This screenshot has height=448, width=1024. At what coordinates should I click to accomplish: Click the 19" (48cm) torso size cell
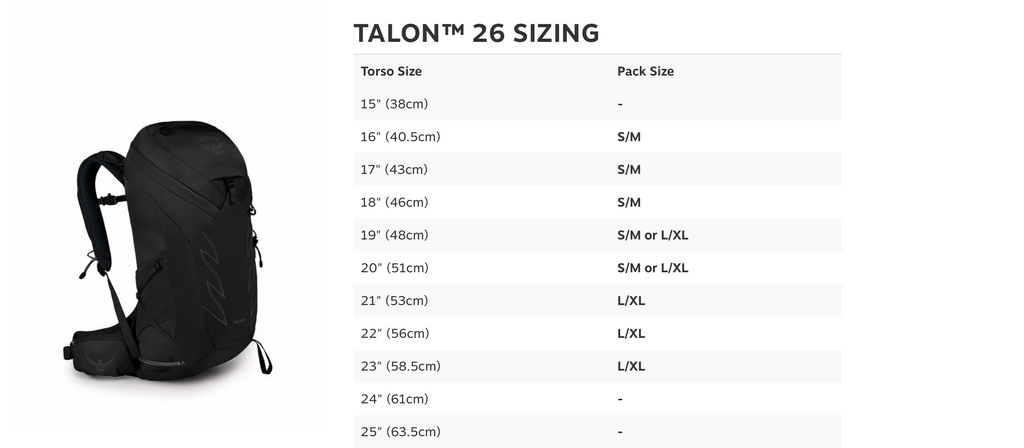[x=394, y=235]
